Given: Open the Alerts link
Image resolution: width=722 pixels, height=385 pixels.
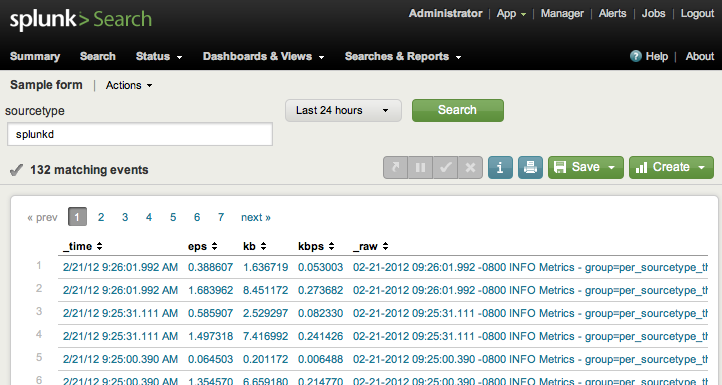Looking at the screenshot, I should (612, 14).
